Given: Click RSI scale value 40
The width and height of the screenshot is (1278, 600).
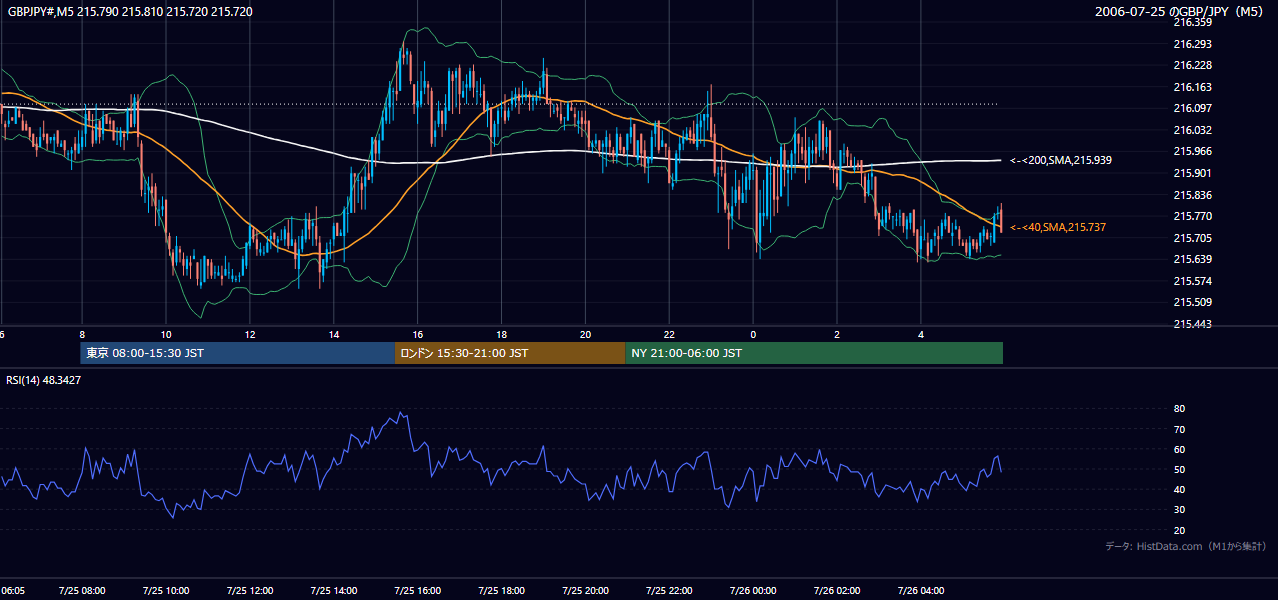Looking at the screenshot, I should click(x=1179, y=489).
